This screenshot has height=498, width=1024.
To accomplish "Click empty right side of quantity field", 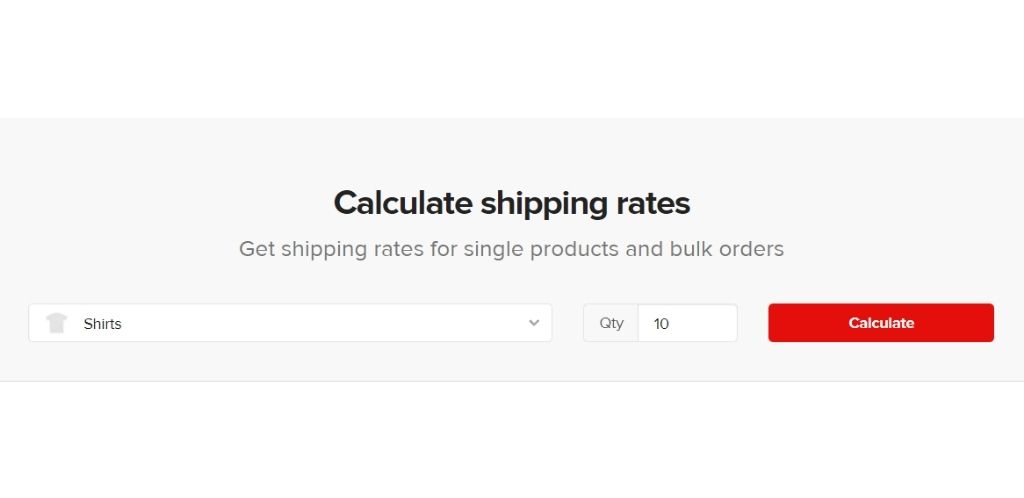I will click(x=709, y=323).
